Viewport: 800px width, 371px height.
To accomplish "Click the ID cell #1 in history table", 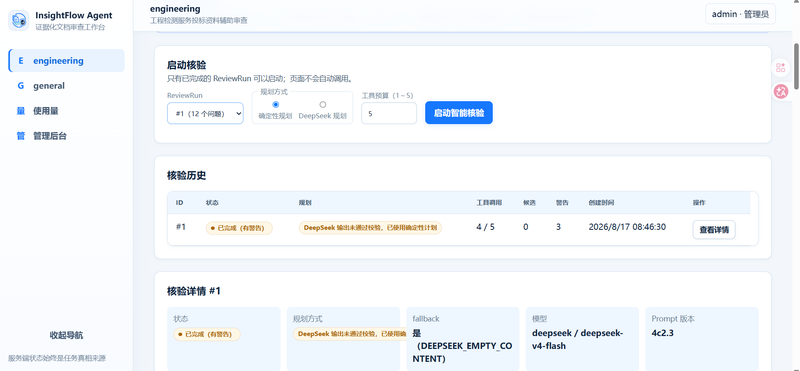I will tap(181, 227).
